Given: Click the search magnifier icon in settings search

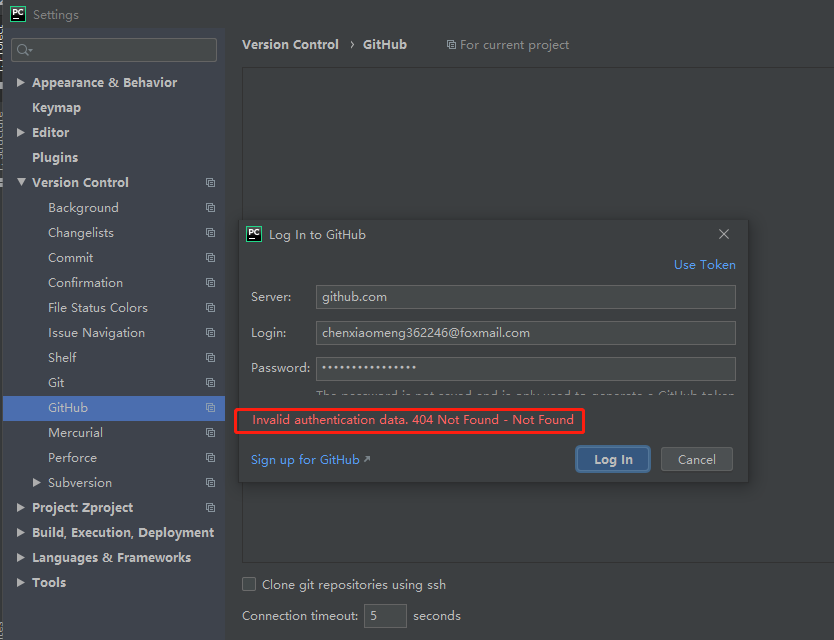Looking at the screenshot, I should tap(24, 50).
